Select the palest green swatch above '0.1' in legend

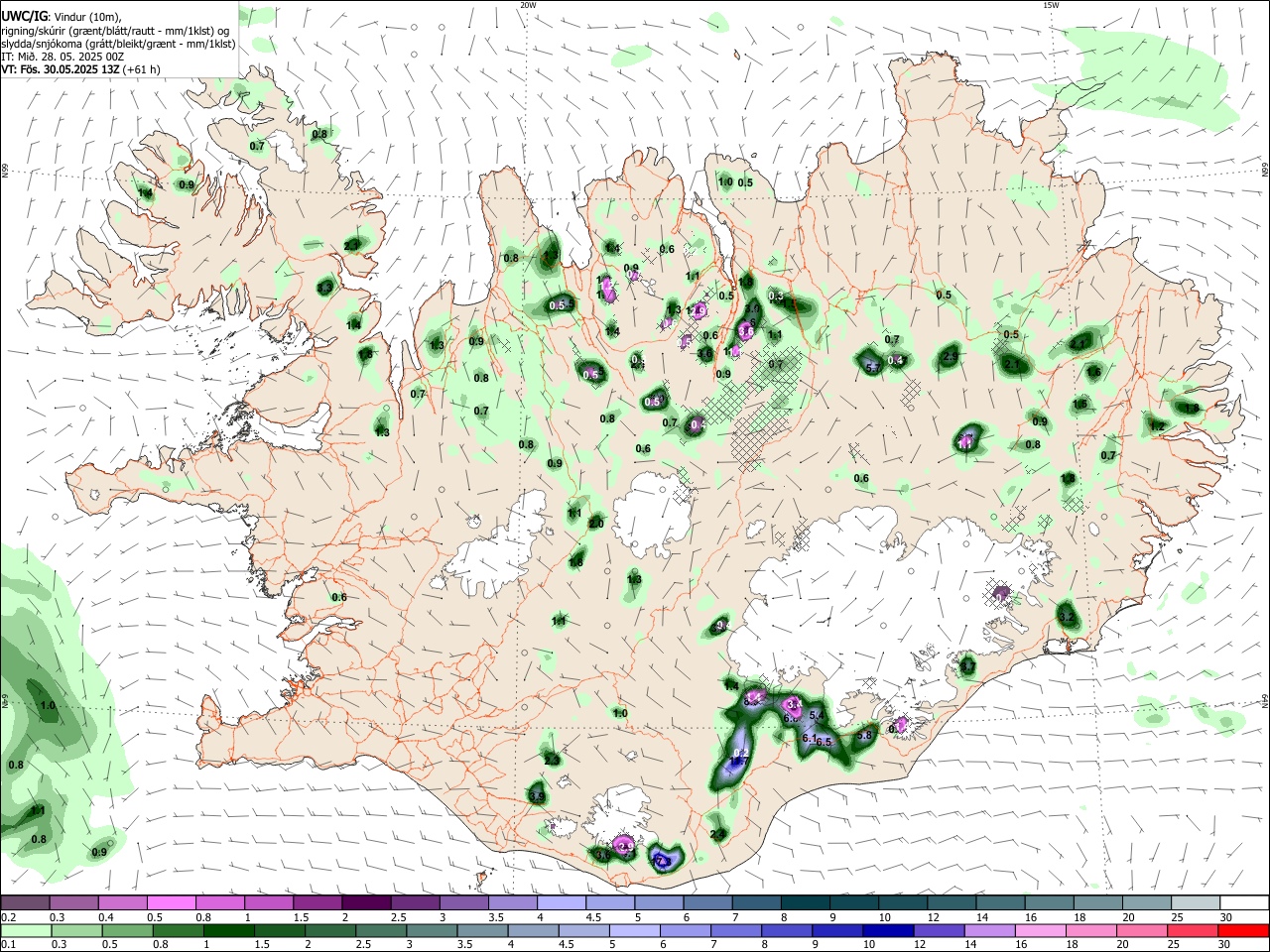pyautogui.click(x=25, y=931)
